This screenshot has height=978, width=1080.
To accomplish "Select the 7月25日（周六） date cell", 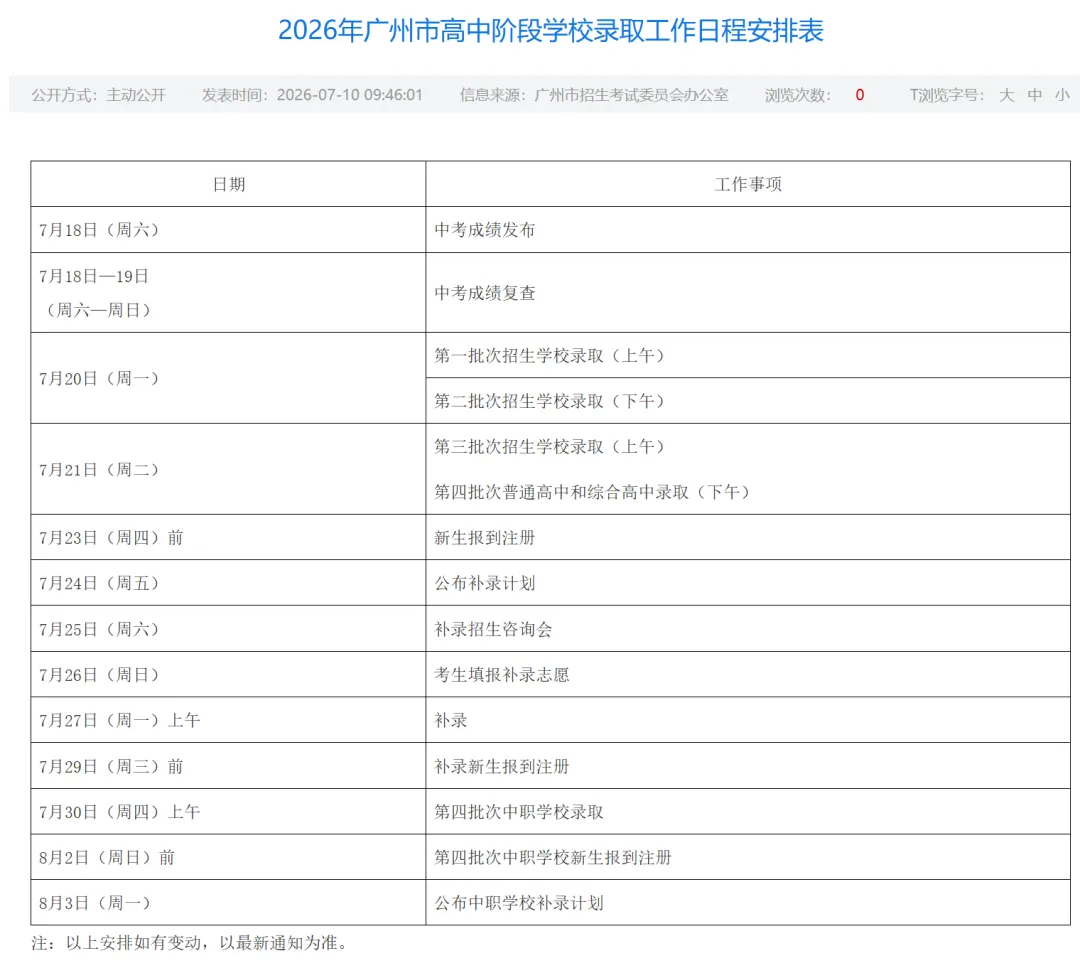I will [x=228, y=629].
